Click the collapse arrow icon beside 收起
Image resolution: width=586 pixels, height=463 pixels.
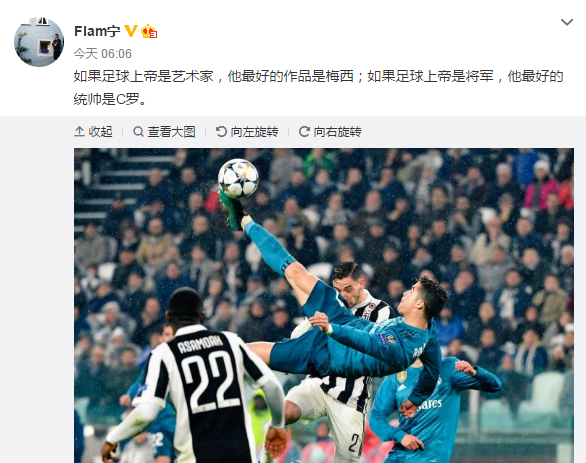pyautogui.click(x=79, y=132)
